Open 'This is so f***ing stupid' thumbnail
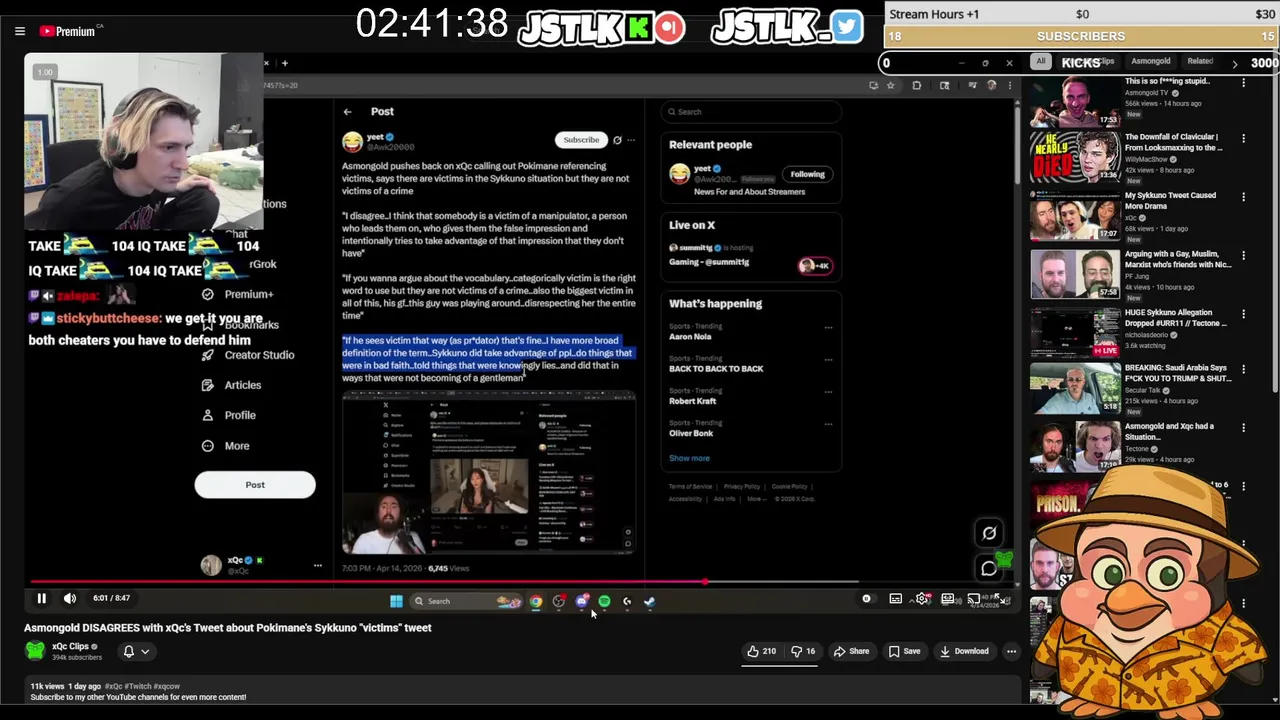 tap(1075, 101)
